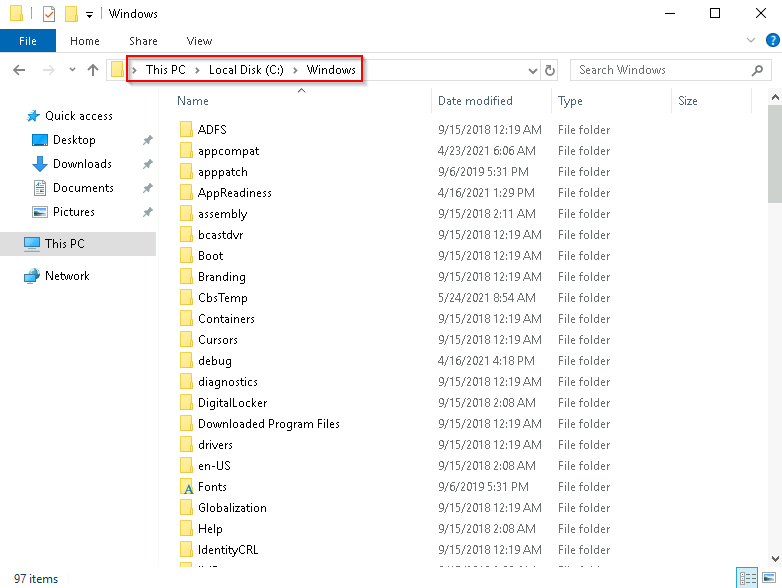Select the CbsTemp folder icon

(186, 298)
